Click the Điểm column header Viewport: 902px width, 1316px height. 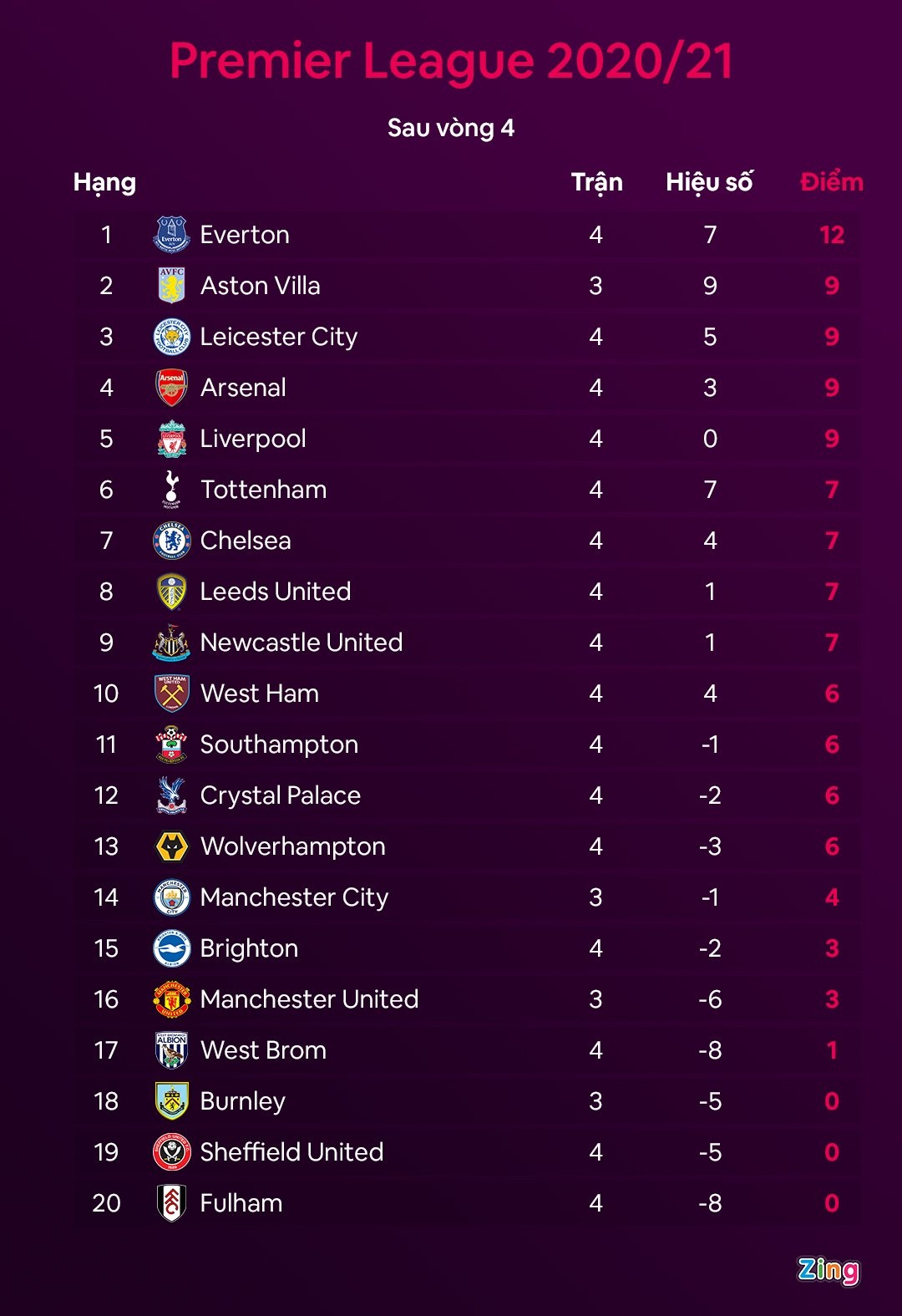[831, 182]
